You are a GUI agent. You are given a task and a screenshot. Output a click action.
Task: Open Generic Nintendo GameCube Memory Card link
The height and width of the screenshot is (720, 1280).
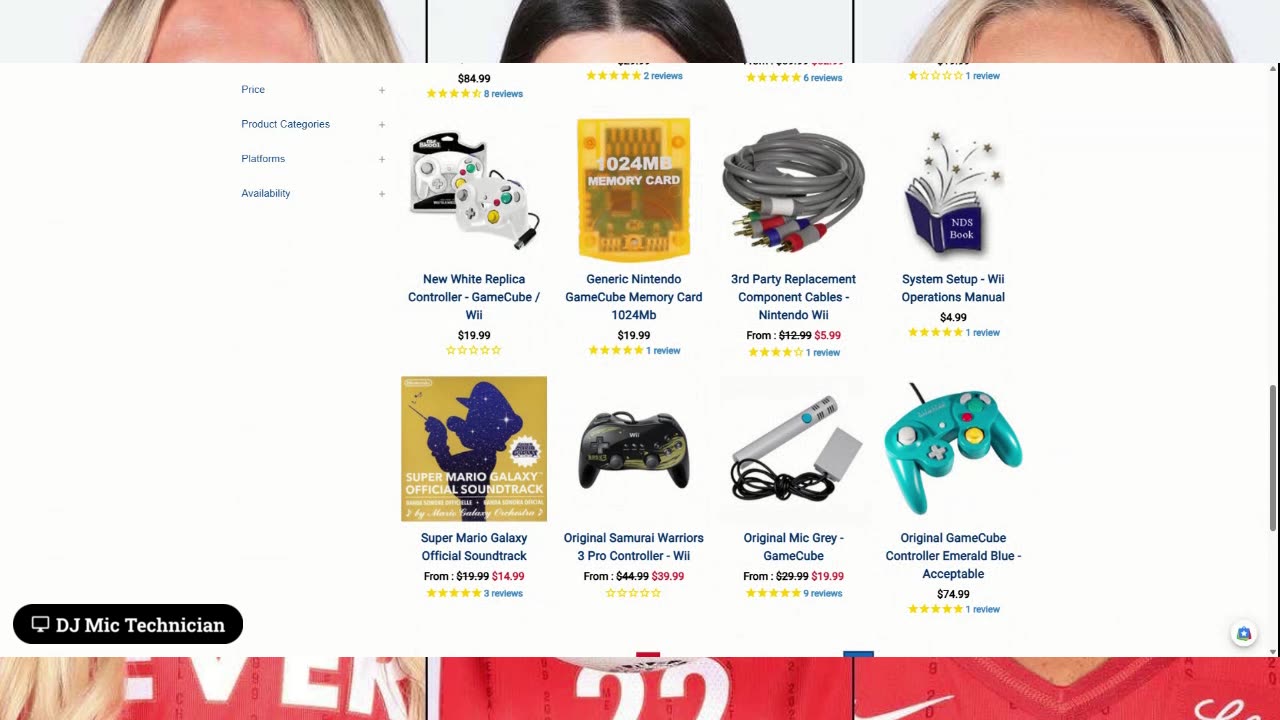coord(634,297)
